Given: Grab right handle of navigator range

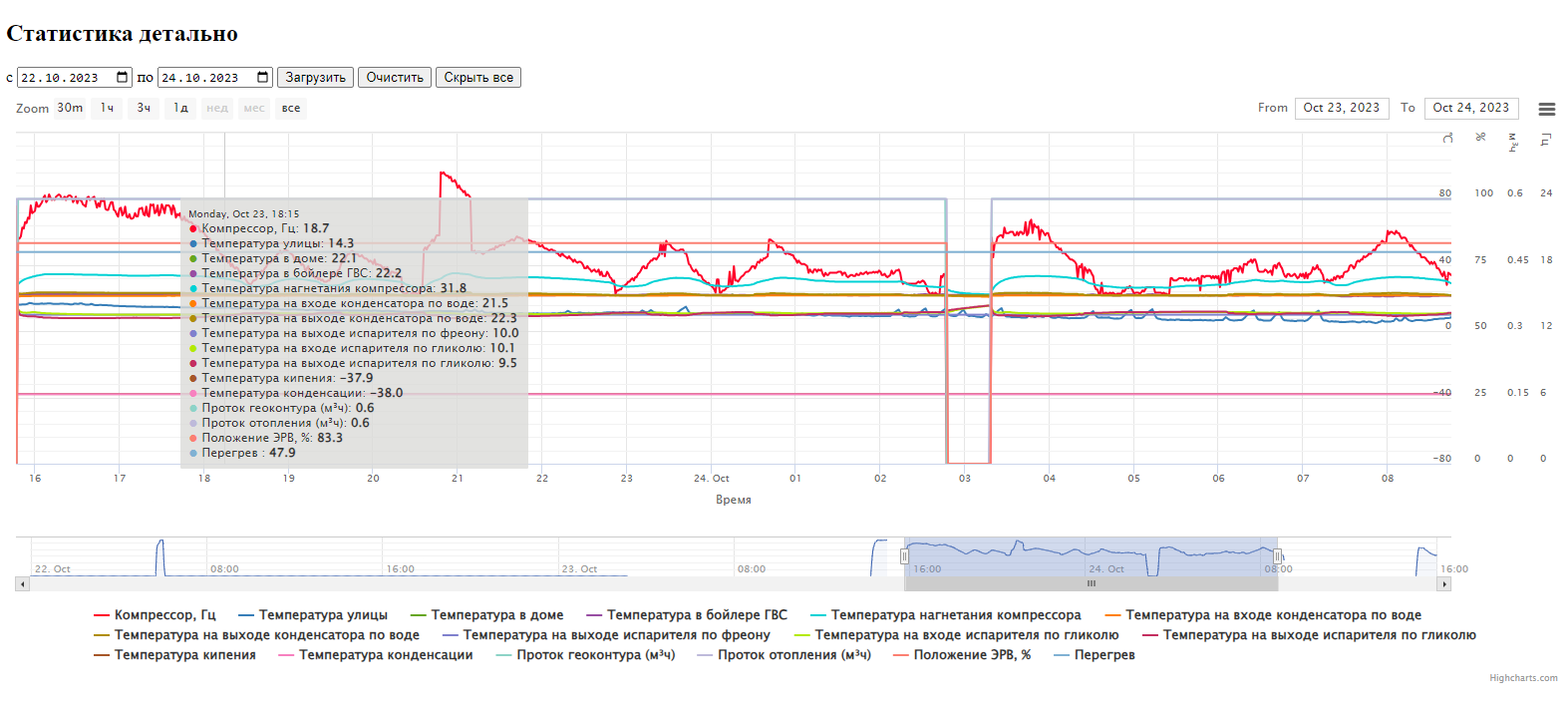Looking at the screenshot, I should pyautogui.click(x=1277, y=556).
